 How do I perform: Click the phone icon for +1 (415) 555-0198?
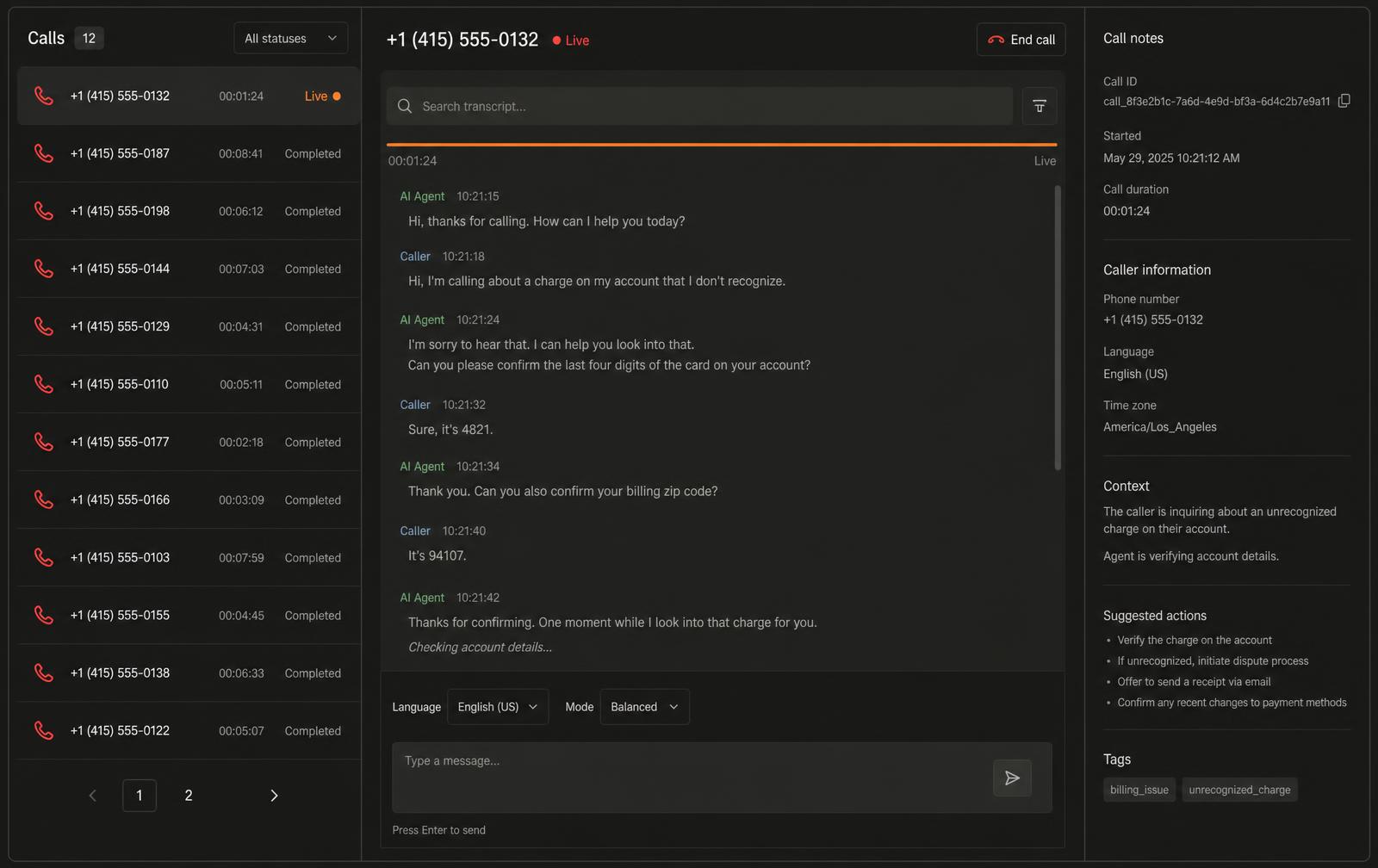coord(43,211)
